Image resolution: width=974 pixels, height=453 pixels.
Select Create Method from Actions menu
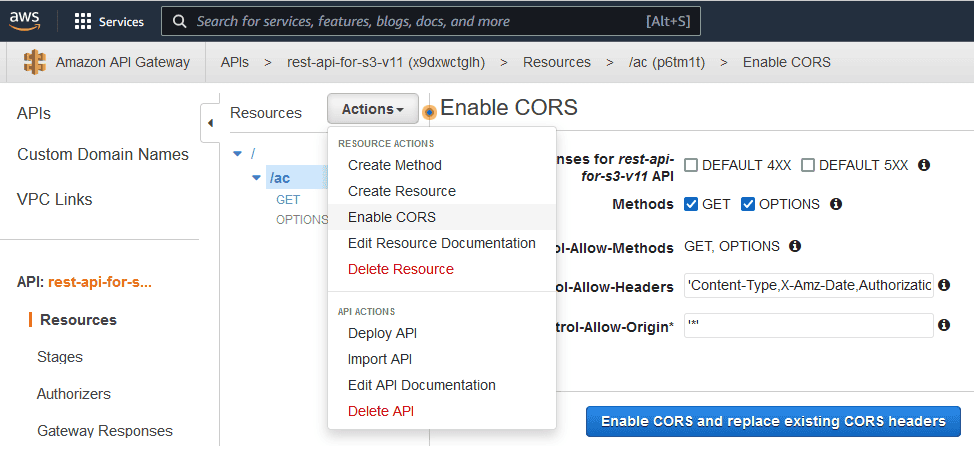394,165
